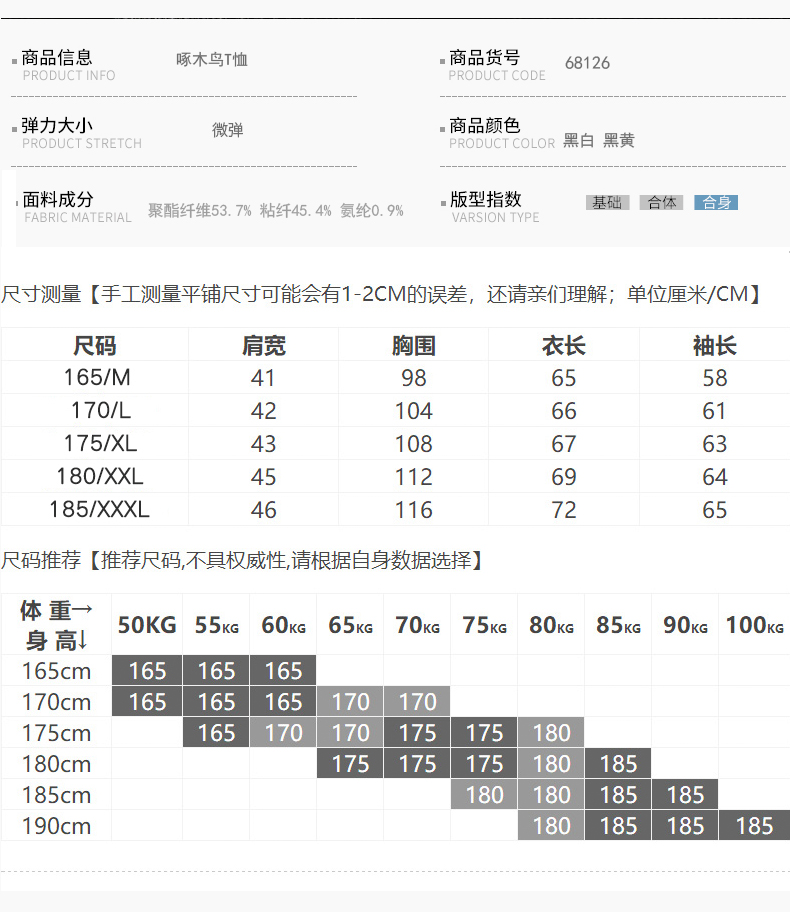Image resolution: width=790 pixels, height=912 pixels.
Task: Click the 尺码 column header
Action: coord(95,346)
